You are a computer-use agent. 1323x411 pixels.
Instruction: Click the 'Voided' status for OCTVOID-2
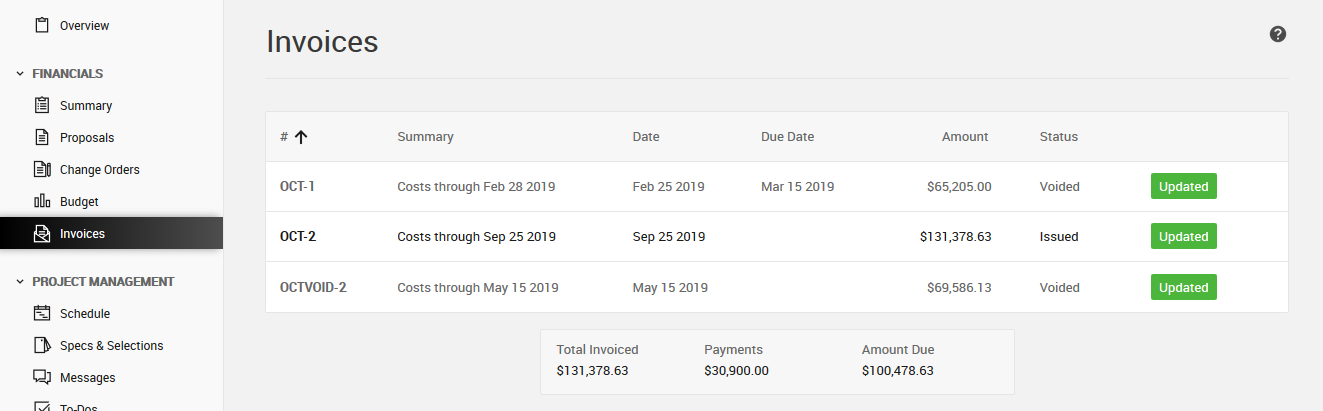(1060, 287)
